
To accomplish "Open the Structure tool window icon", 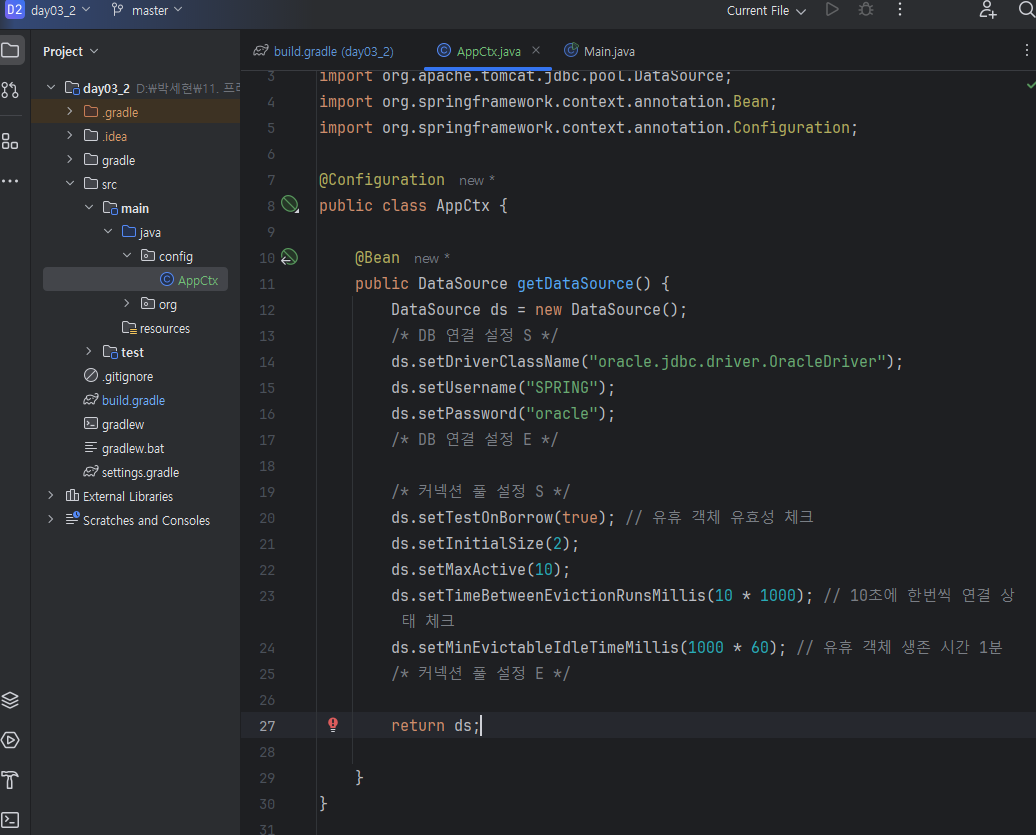I will coord(11,140).
